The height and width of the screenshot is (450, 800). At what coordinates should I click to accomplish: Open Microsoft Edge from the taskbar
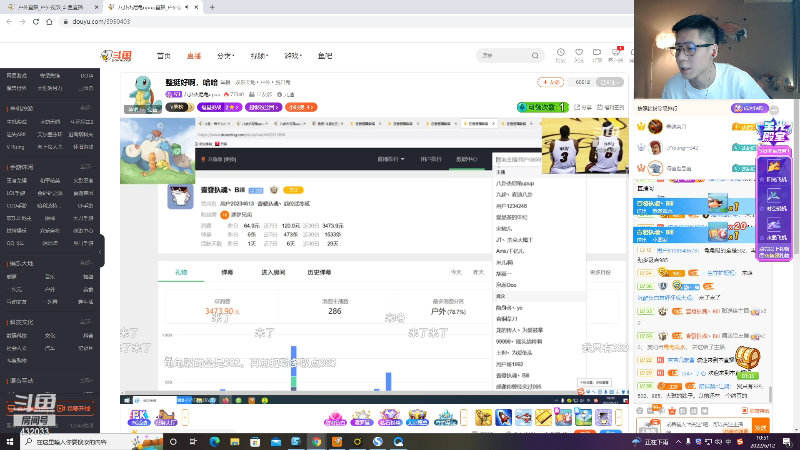click(x=214, y=442)
